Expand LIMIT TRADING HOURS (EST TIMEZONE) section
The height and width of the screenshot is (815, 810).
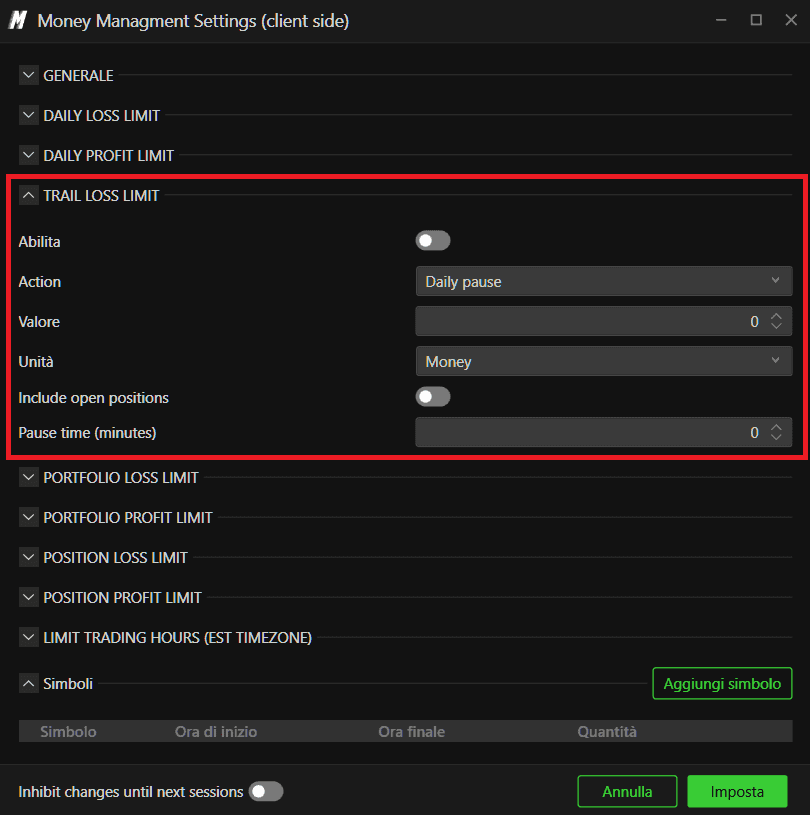pyautogui.click(x=29, y=637)
